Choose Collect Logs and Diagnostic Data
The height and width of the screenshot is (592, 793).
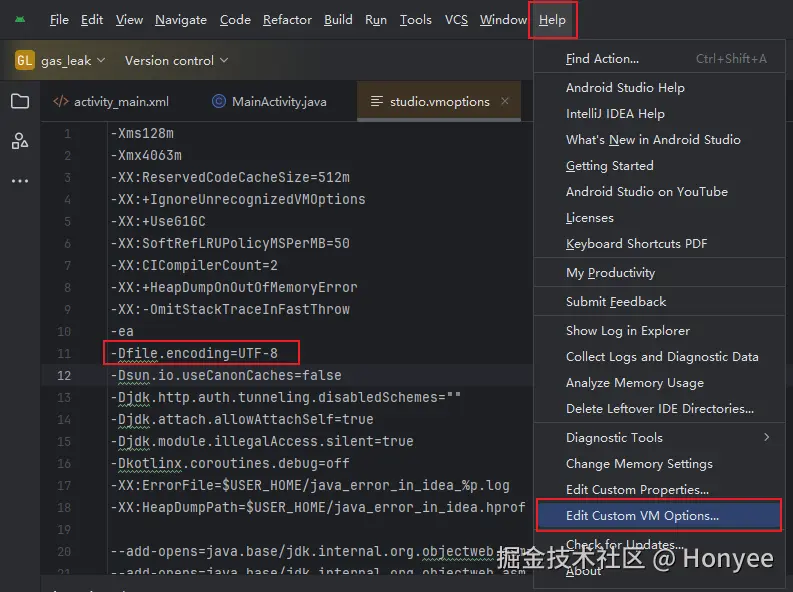click(659, 357)
